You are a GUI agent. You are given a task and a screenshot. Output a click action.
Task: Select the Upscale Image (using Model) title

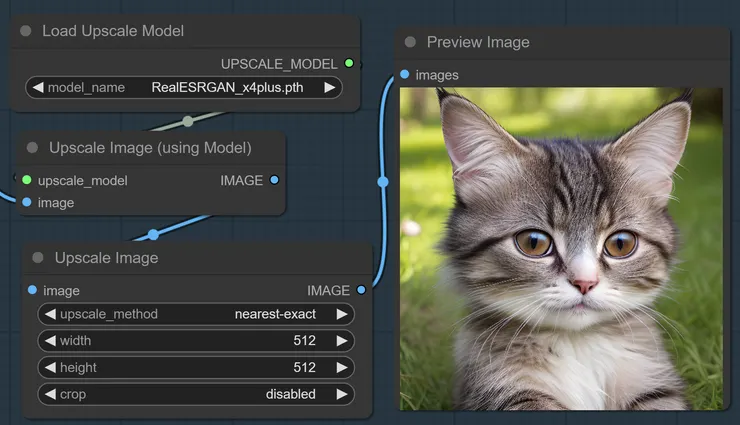(150, 148)
